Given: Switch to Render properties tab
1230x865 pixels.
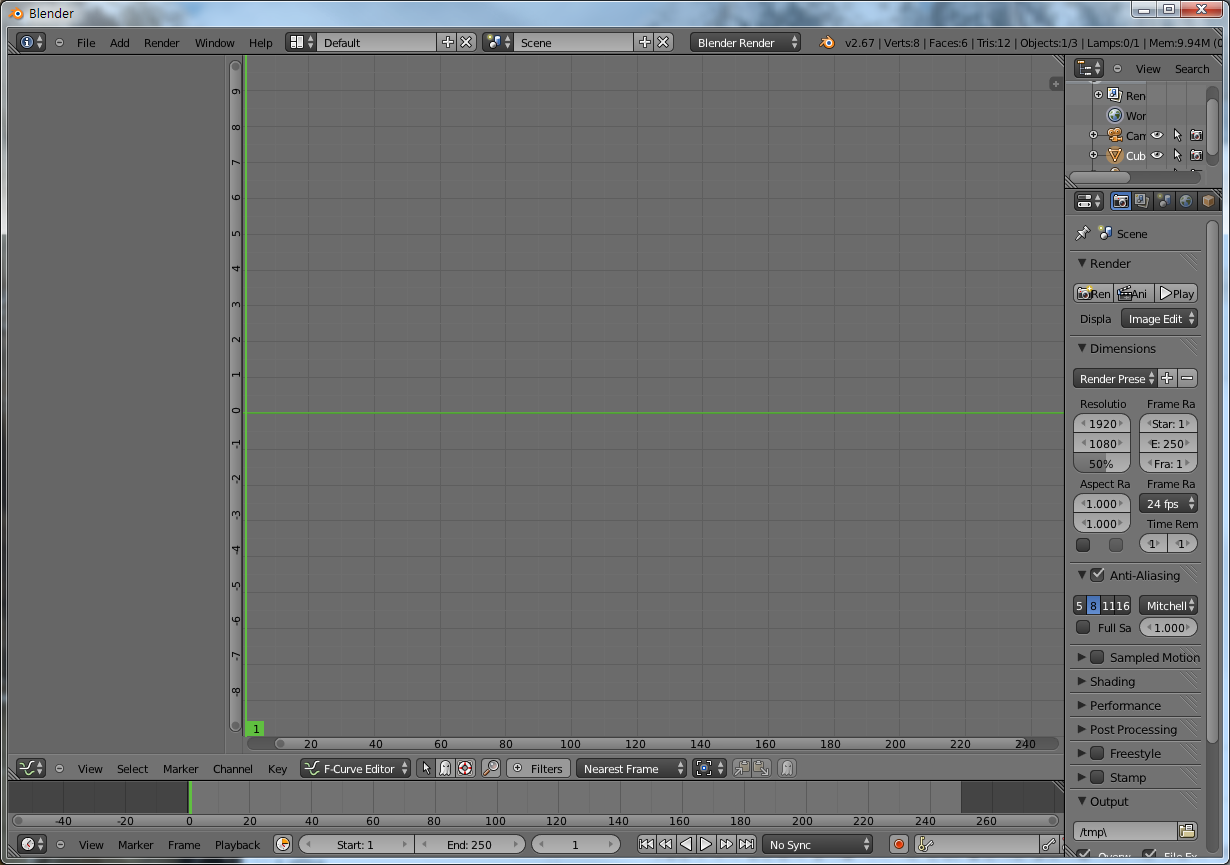Looking at the screenshot, I should click(x=1121, y=201).
